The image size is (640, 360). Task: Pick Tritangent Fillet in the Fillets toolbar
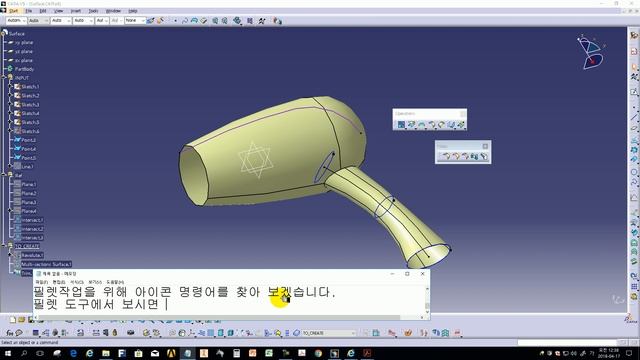point(484,156)
